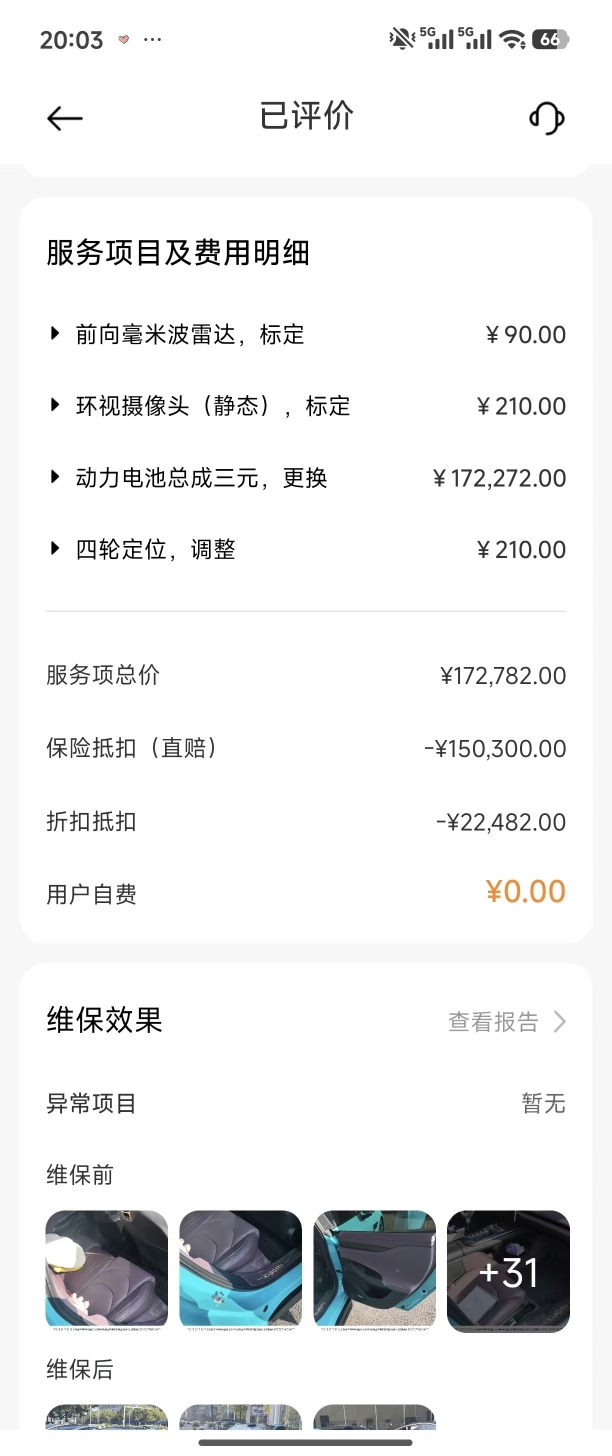
Task: Open second 维保前 photo thumbnail
Action: [x=241, y=1270]
